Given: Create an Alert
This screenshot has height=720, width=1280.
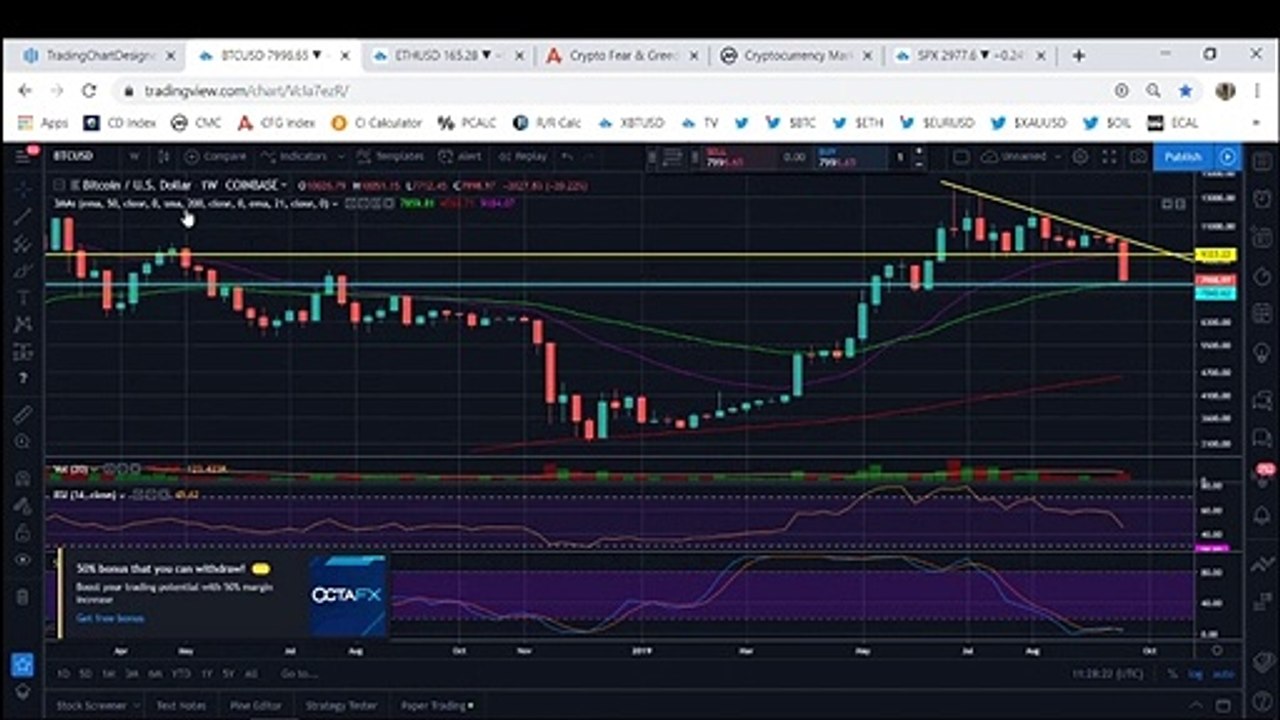Looking at the screenshot, I should tap(462, 157).
